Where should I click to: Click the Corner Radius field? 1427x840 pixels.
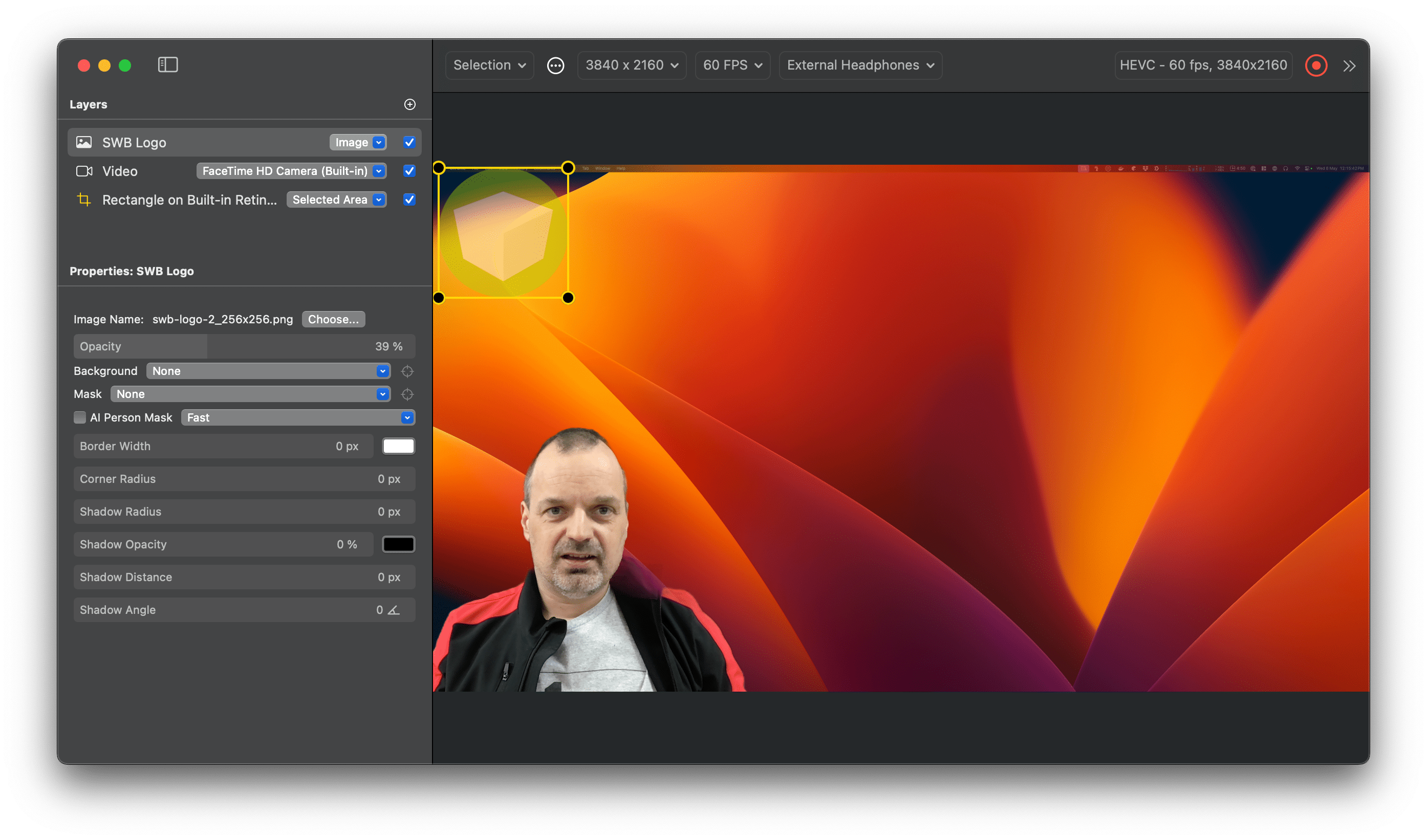(x=245, y=479)
